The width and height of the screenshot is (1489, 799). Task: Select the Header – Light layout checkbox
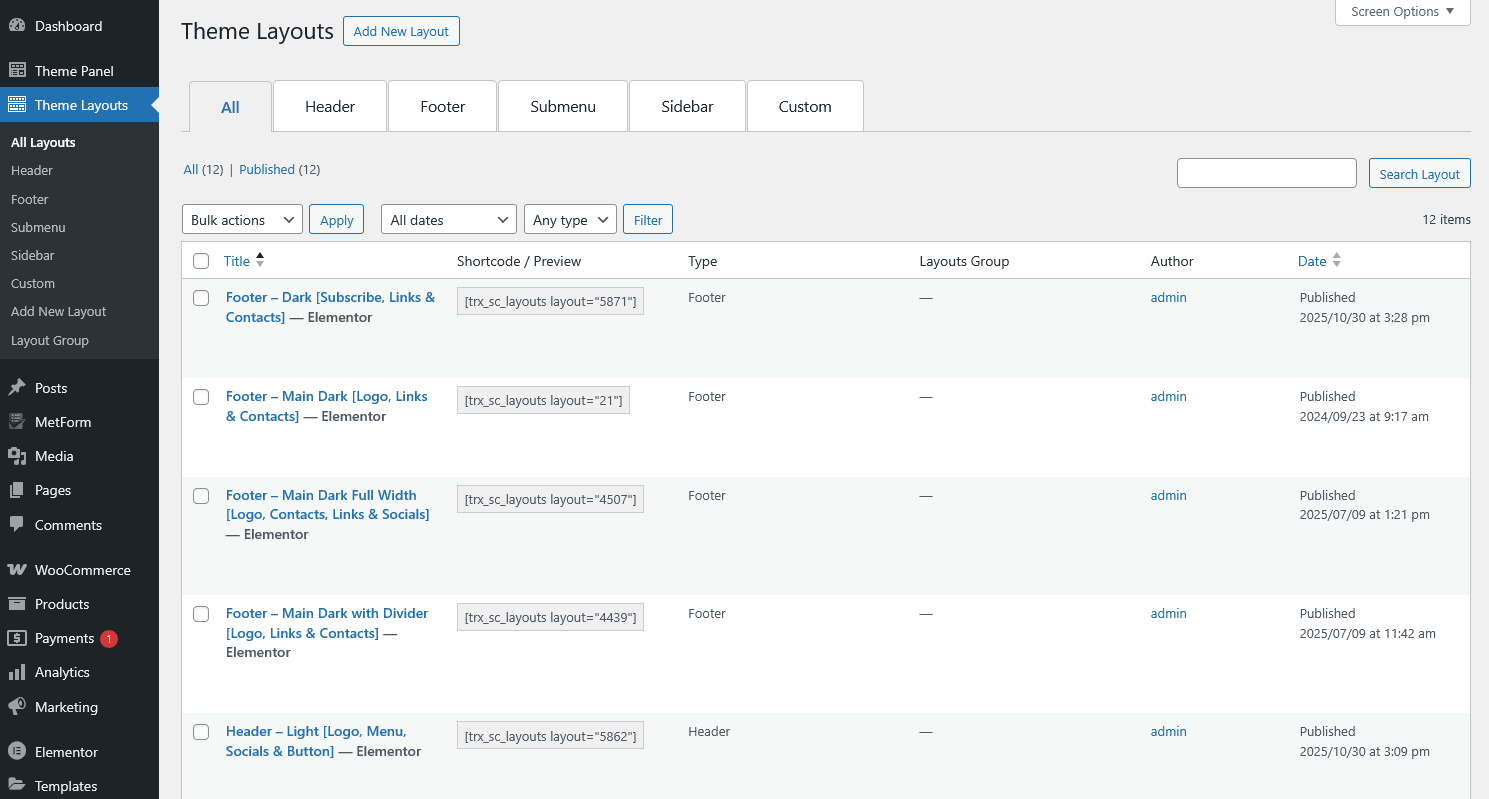[x=201, y=732]
